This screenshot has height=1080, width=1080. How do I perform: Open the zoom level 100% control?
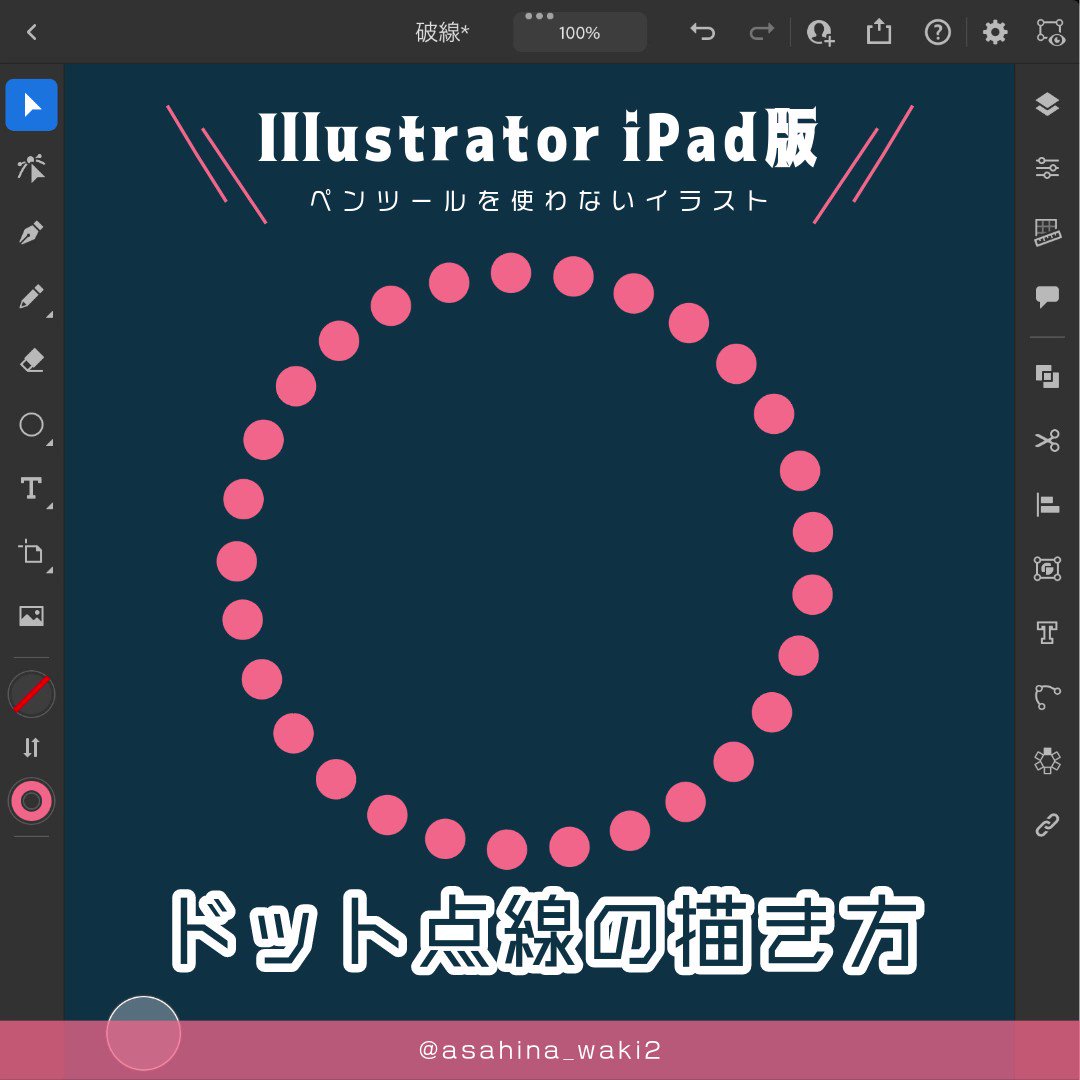pos(579,32)
